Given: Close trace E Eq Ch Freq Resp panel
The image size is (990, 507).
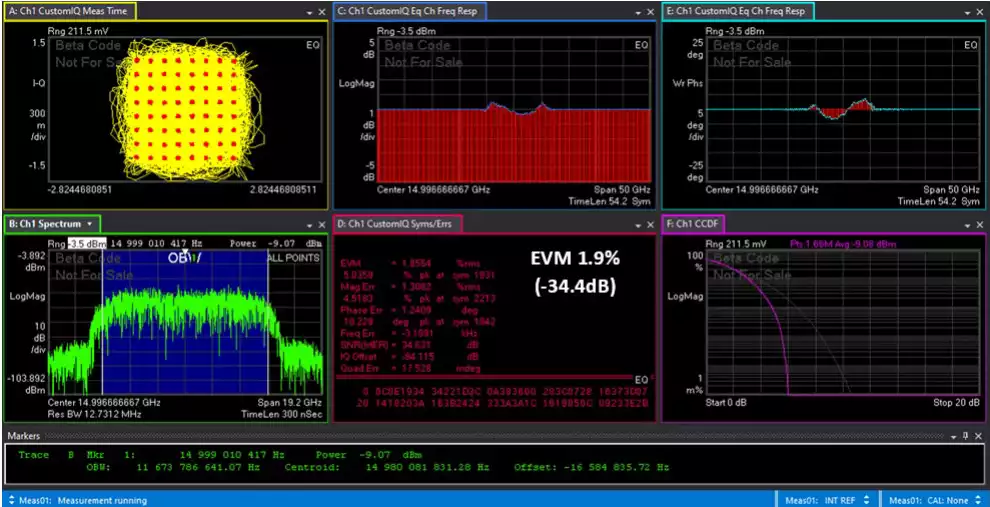Looking at the screenshot, I should [x=979, y=13].
